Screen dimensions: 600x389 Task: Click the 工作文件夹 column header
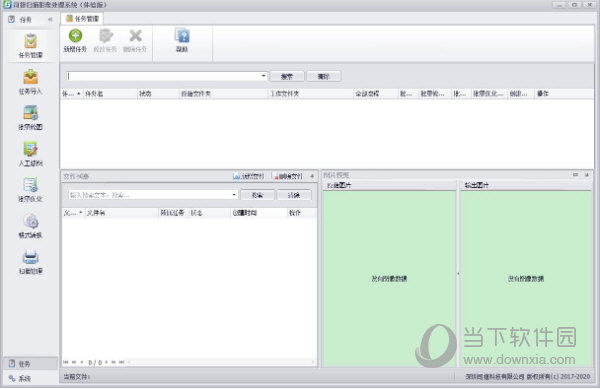click(311, 94)
